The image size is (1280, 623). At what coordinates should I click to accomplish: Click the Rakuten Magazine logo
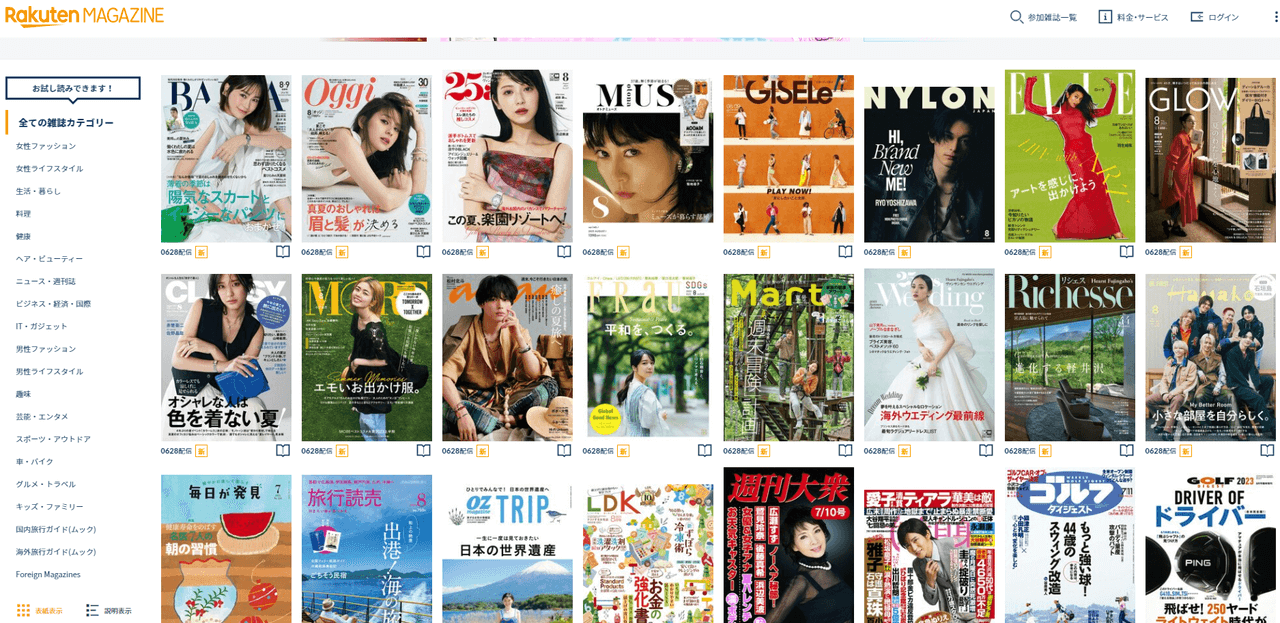(84, 16)
